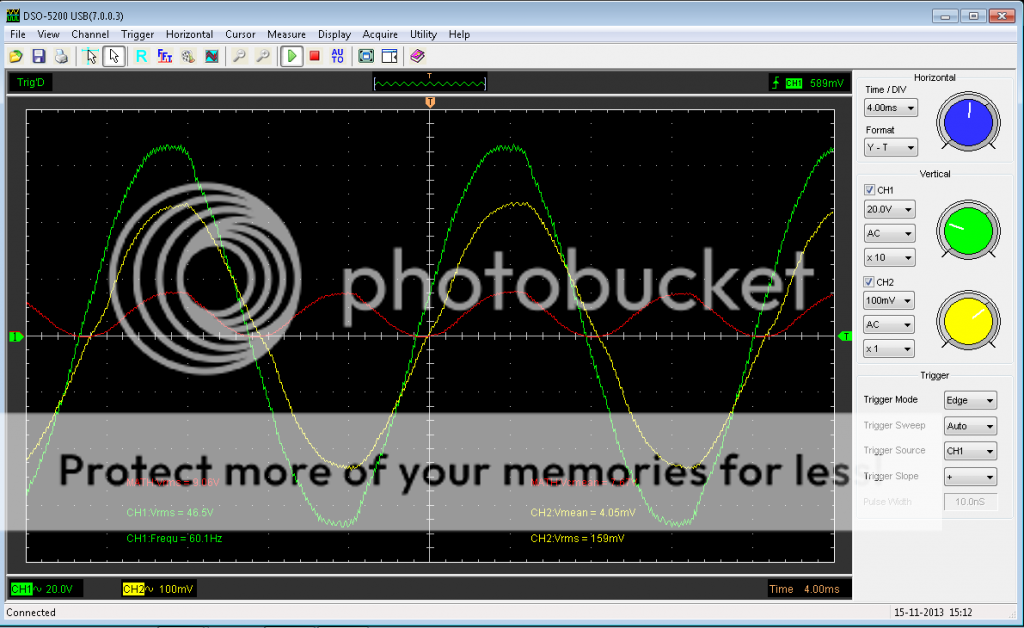The image size is (1024, 628).
Task: Open the Display menu
Action: point(334,35)
